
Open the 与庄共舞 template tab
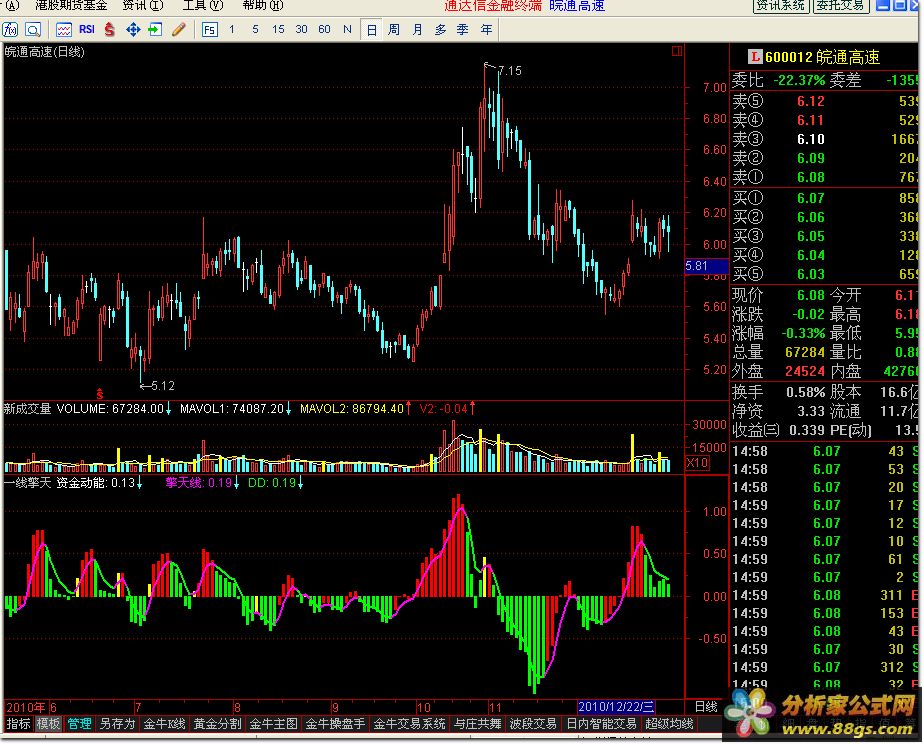point(477,723)
